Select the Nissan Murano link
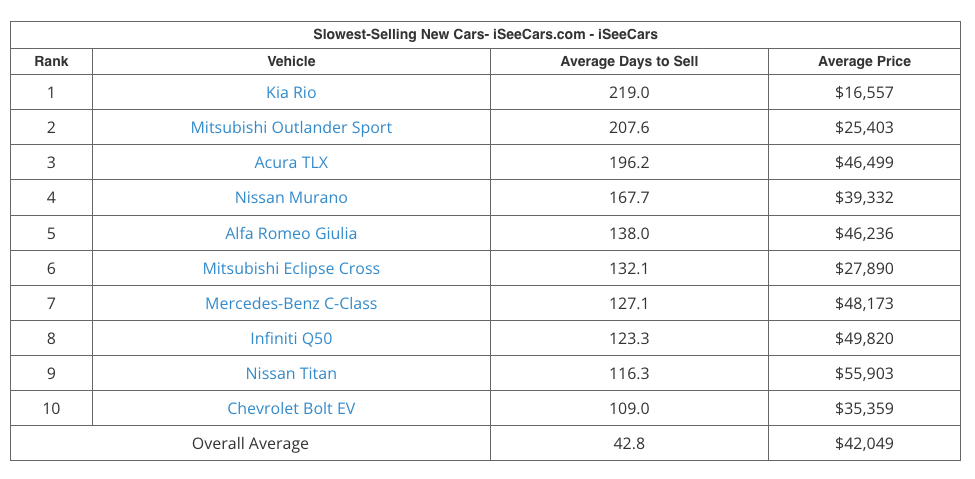This screenshot has width=975, height=479. (291, 197)
